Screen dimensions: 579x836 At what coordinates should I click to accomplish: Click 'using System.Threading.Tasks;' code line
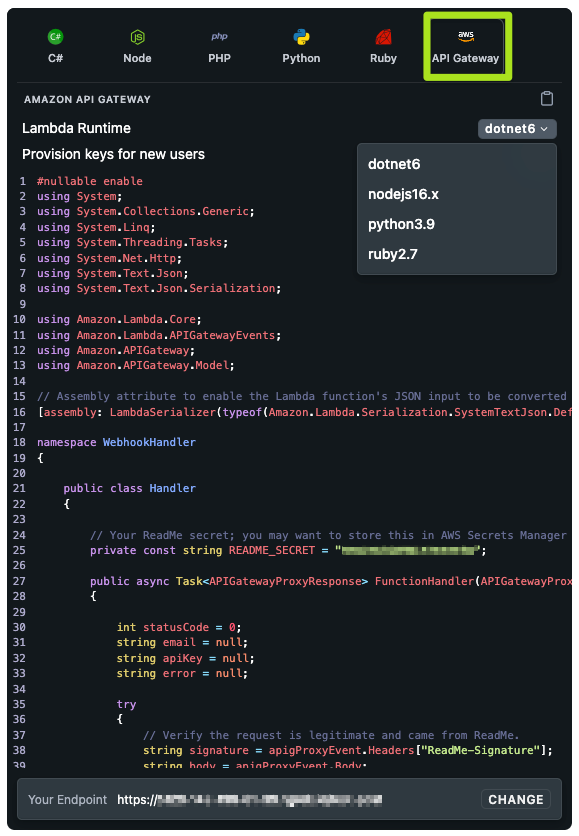[133, 243]
